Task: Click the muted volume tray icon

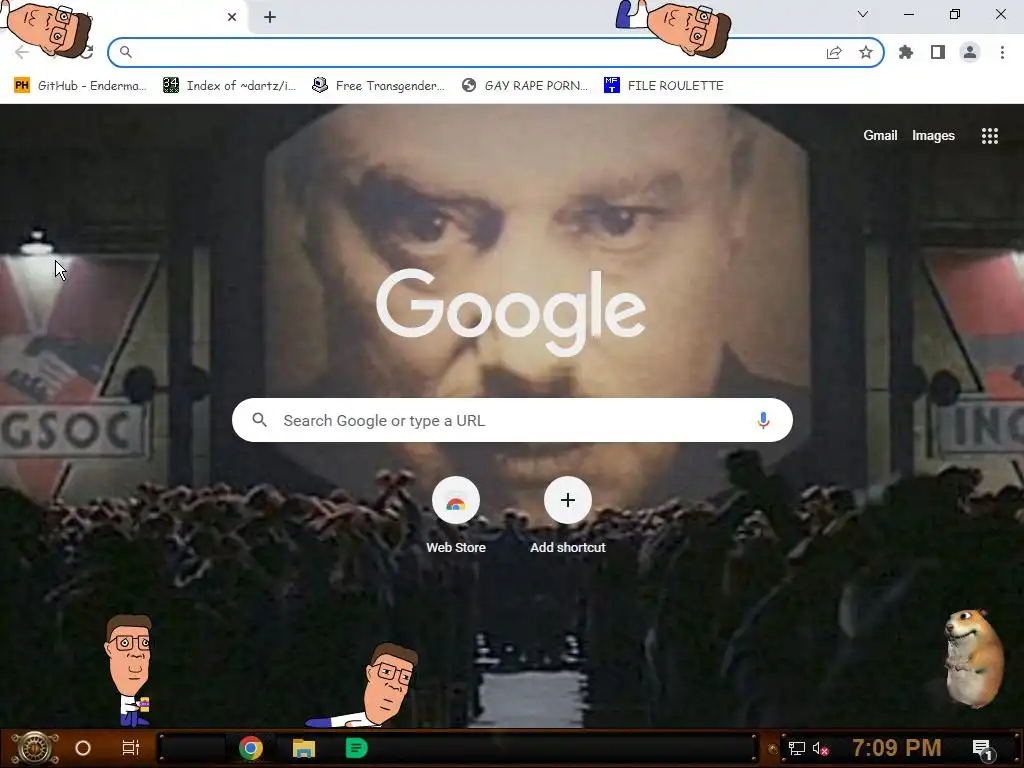Action: (820, 748)
